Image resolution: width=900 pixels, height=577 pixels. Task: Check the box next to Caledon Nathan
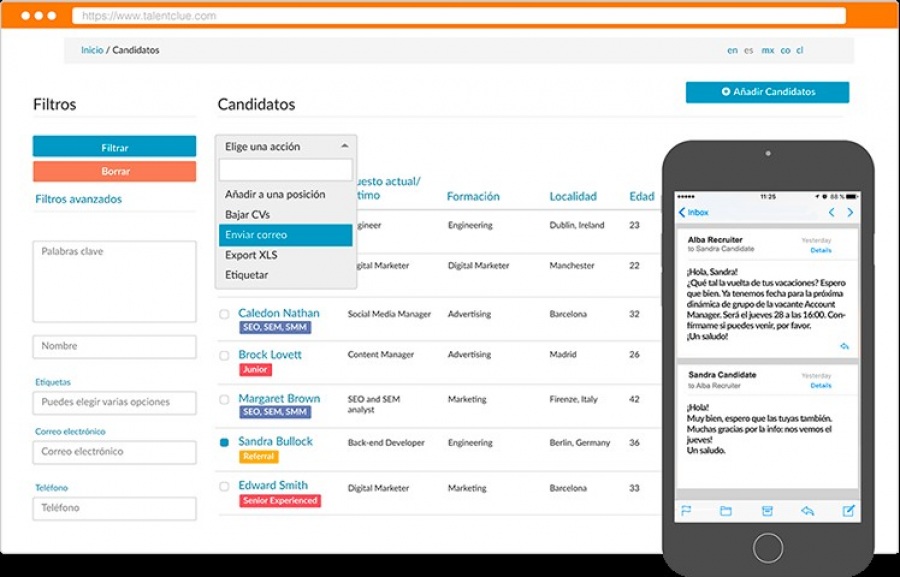pos(224,314)
